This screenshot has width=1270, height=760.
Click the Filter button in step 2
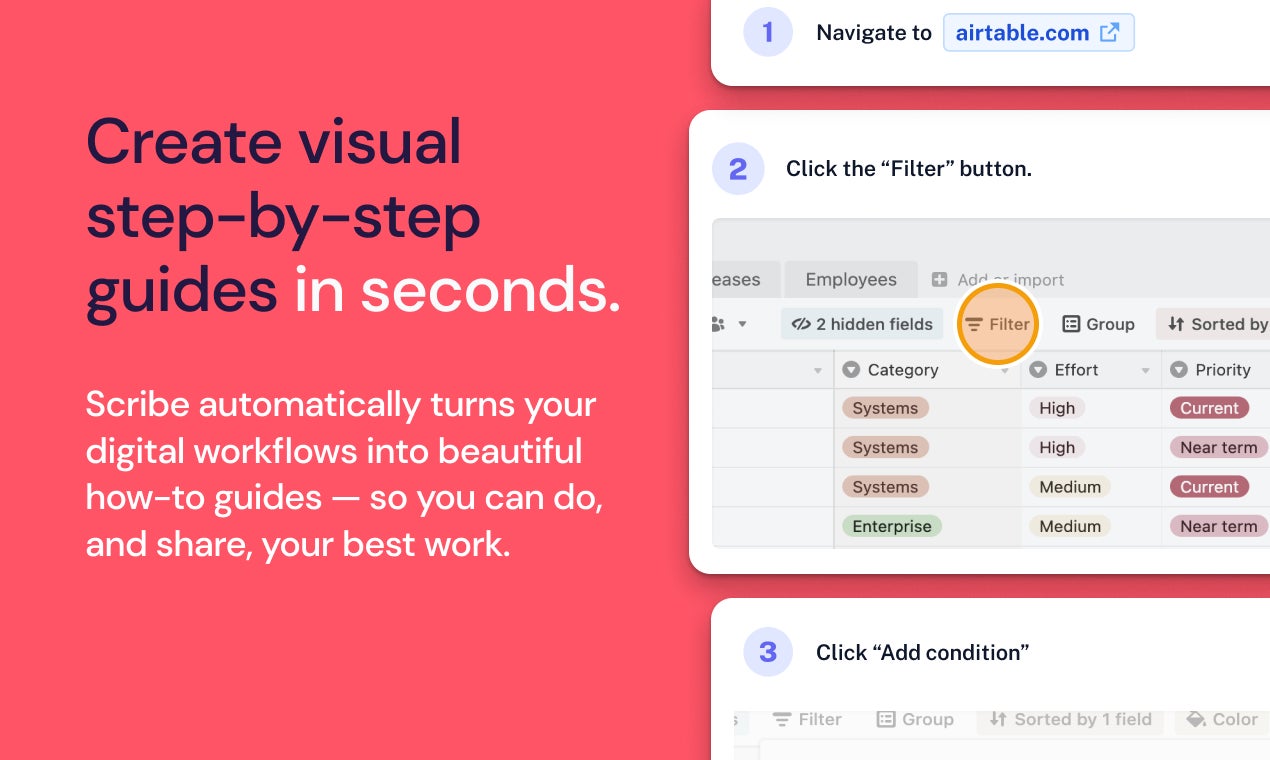tap(998, 324)
